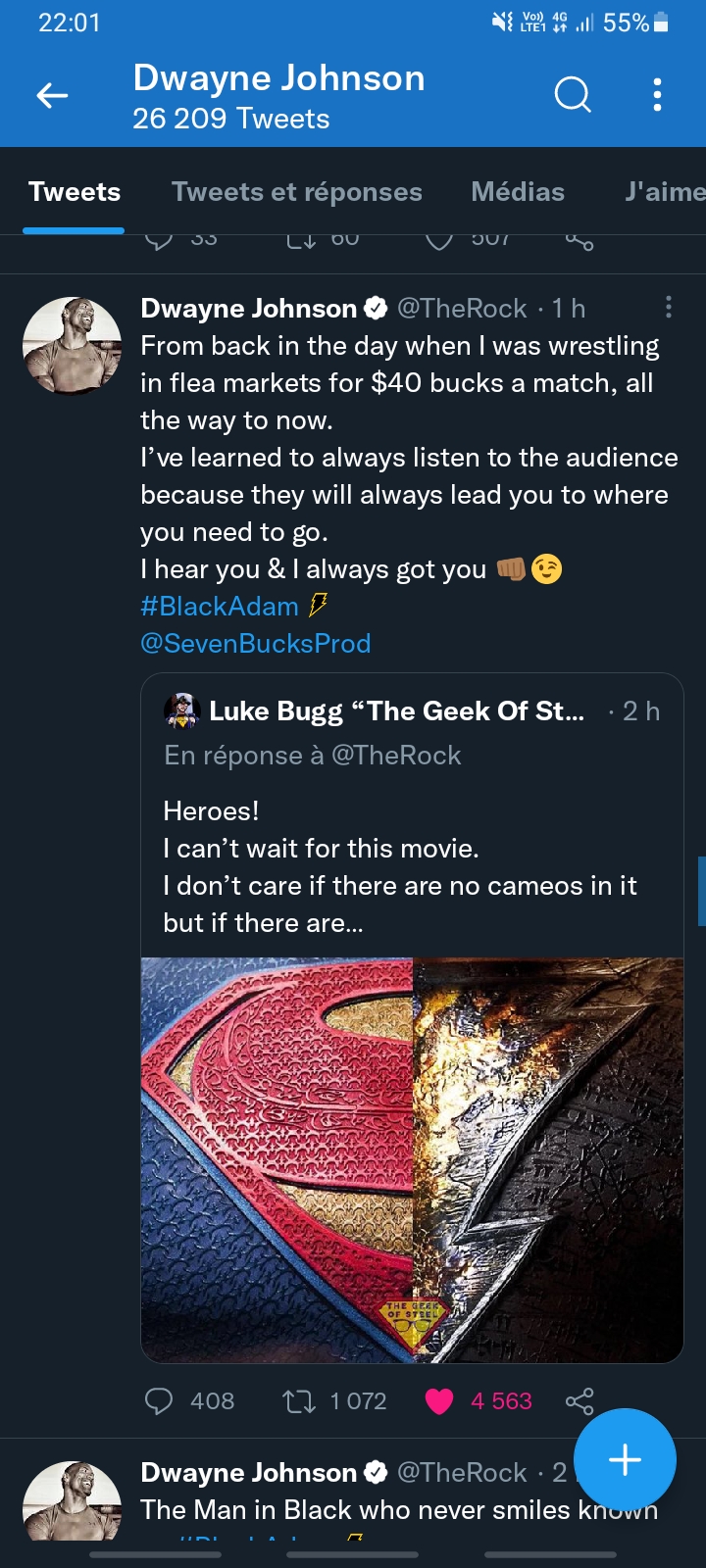Share the Black Adam tweet
This screenshot has height=1568, width=706.
(580, 1401)
